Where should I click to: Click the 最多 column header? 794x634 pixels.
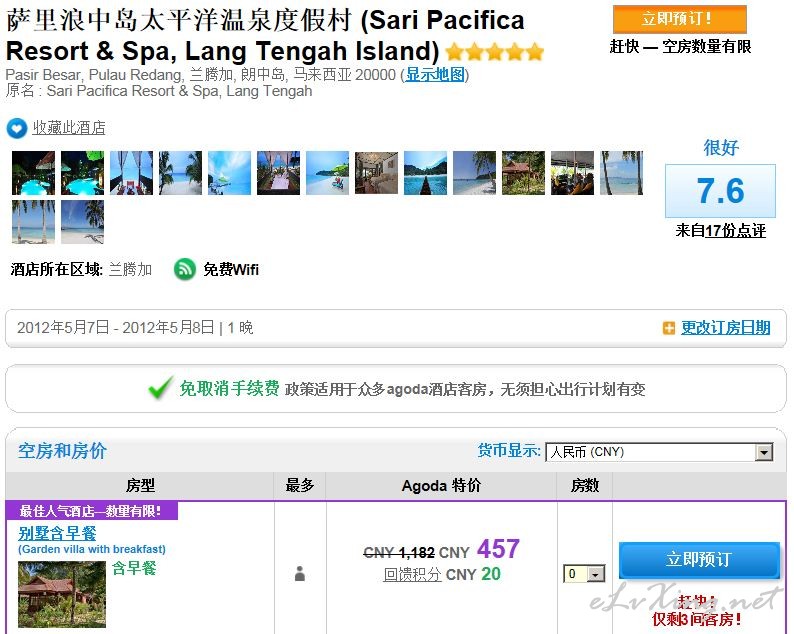[x=300, y=486]
